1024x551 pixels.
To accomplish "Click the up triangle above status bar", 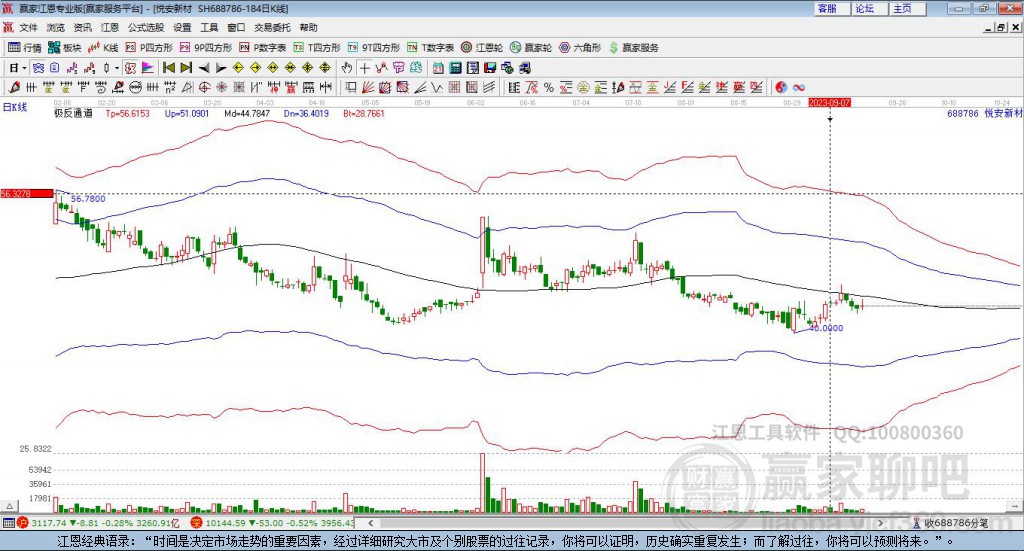I will [x=9, y=506].
